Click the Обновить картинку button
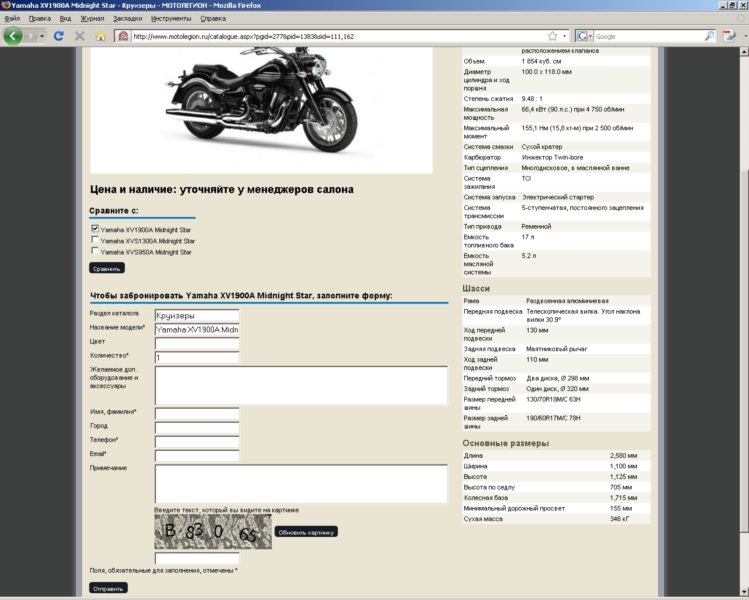 306,532
